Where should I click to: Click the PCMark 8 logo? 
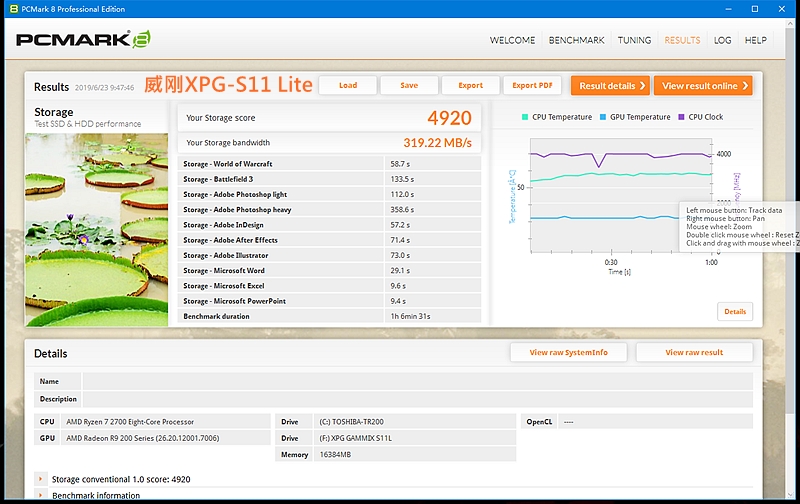tap(83, 39)
